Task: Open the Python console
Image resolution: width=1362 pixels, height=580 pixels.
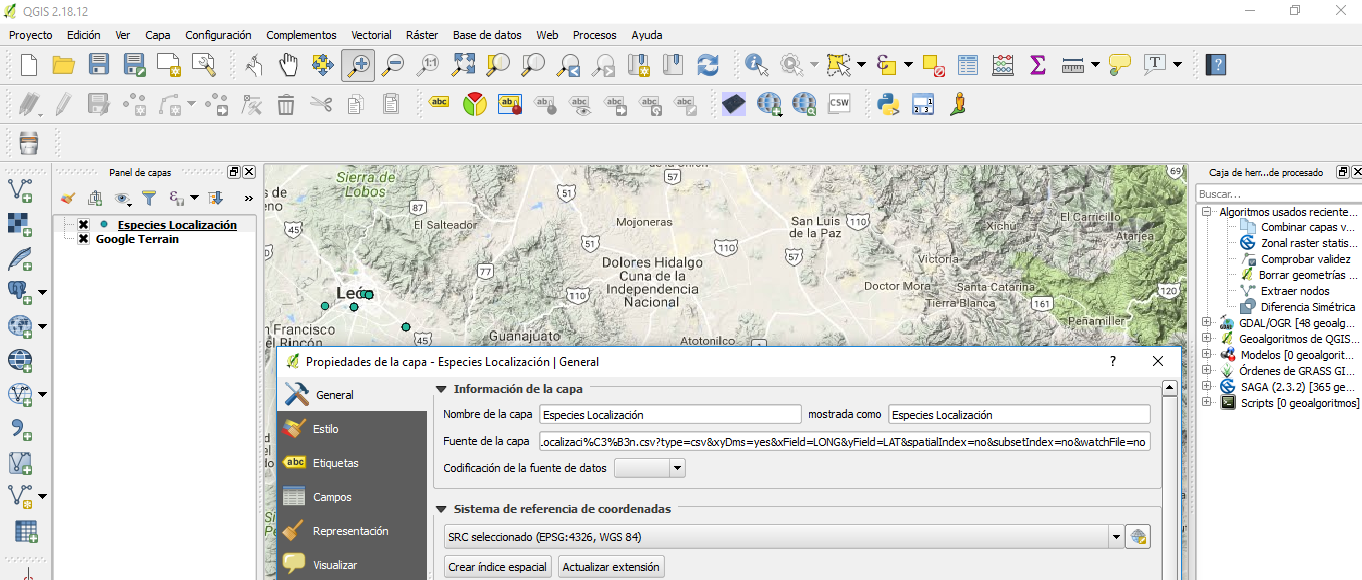Action: [x=888, y=103]
